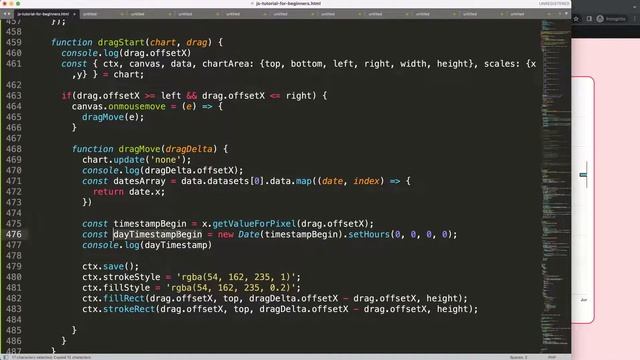Toggle the side bar icon in status bar
The image size is (640, 360).
[5, 357]
